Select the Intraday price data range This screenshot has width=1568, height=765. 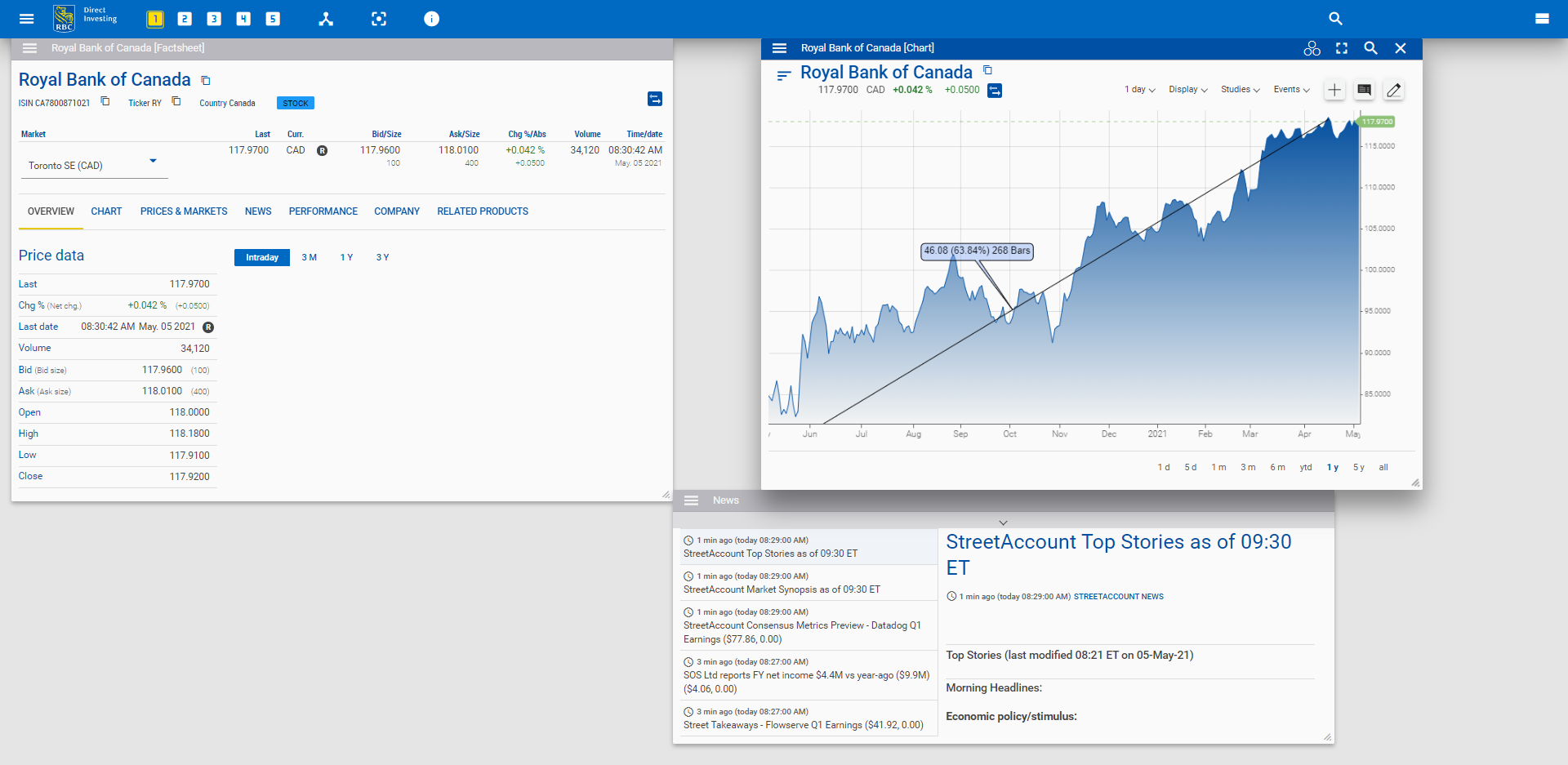(x=262, y=257)
